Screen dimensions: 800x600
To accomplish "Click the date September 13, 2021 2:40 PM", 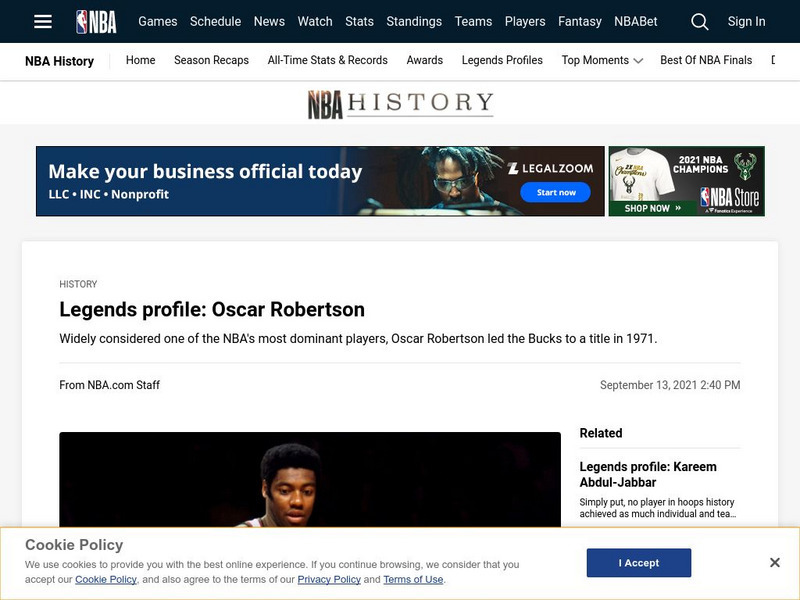I will (670, 385).
